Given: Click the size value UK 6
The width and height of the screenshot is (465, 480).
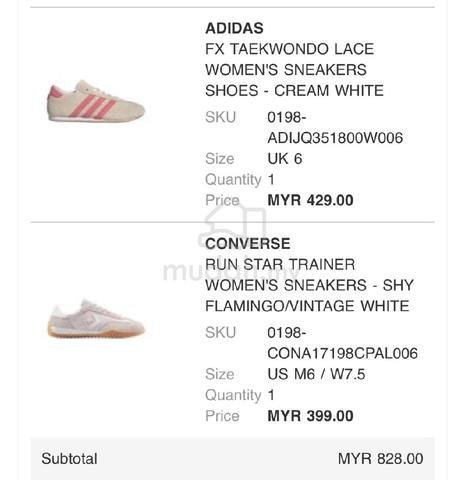Looking at the screenshot, I should pyautogui.click(x=285, y=159).
